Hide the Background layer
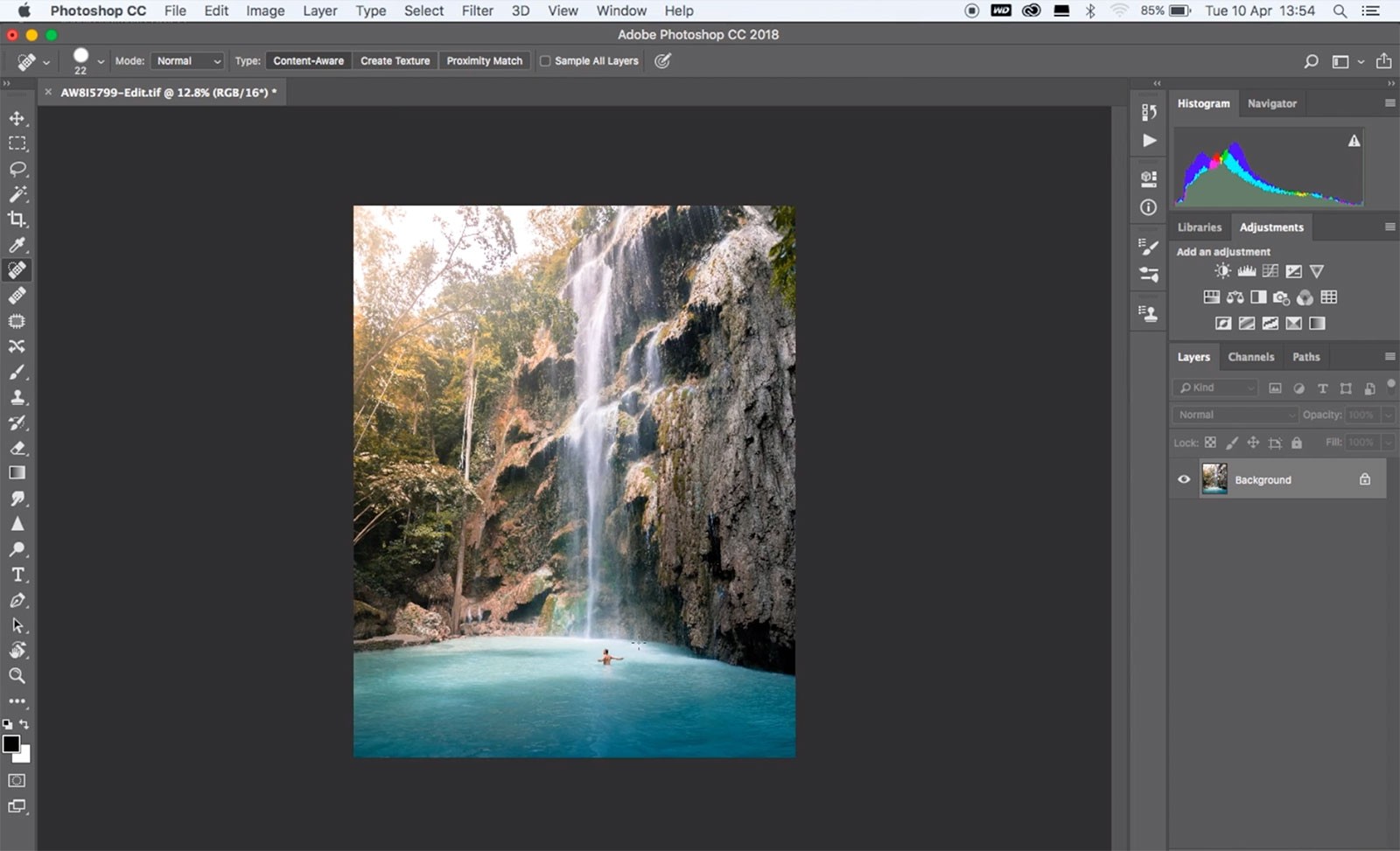The width and height of the screenshot is (1400, 851). click(x=1184, y=479)
